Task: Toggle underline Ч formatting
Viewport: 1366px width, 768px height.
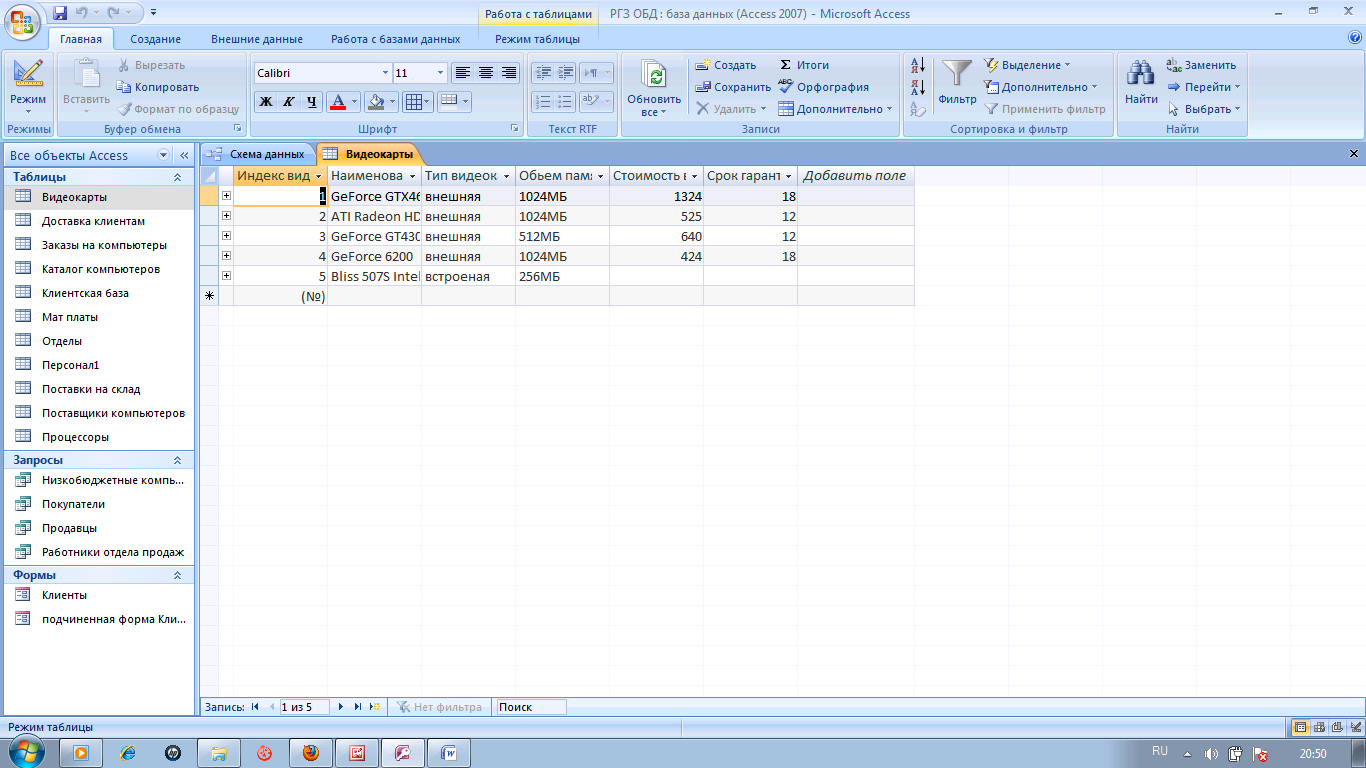Action: tap(311, 101)
